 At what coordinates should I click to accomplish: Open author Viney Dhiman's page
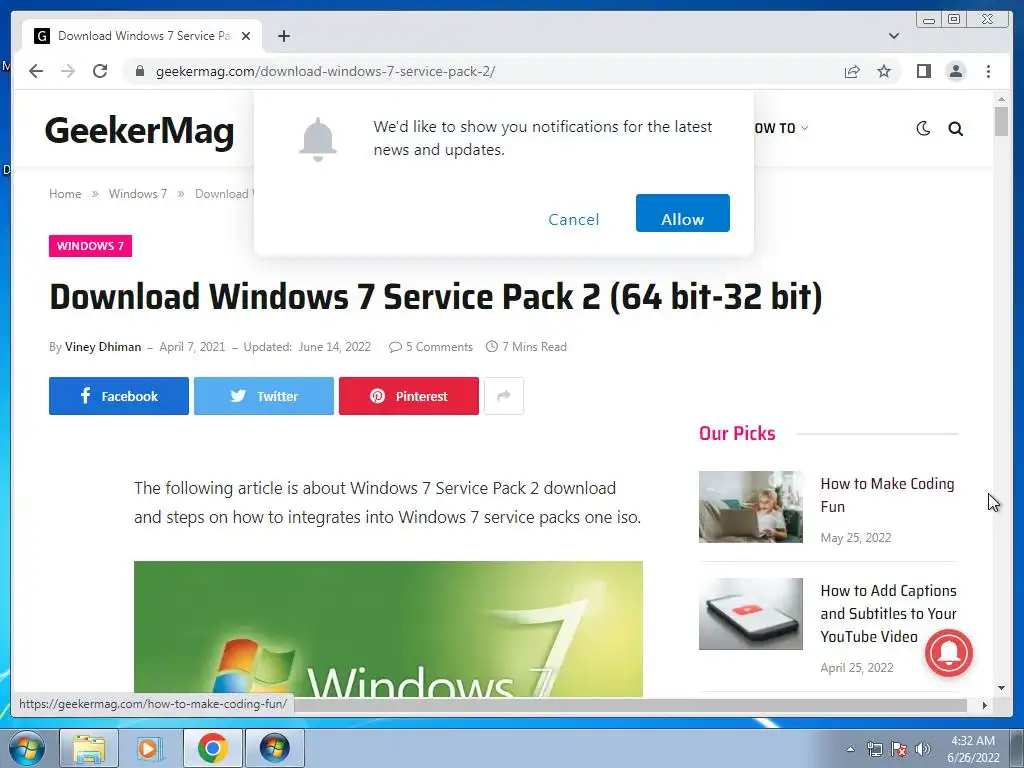103,347
